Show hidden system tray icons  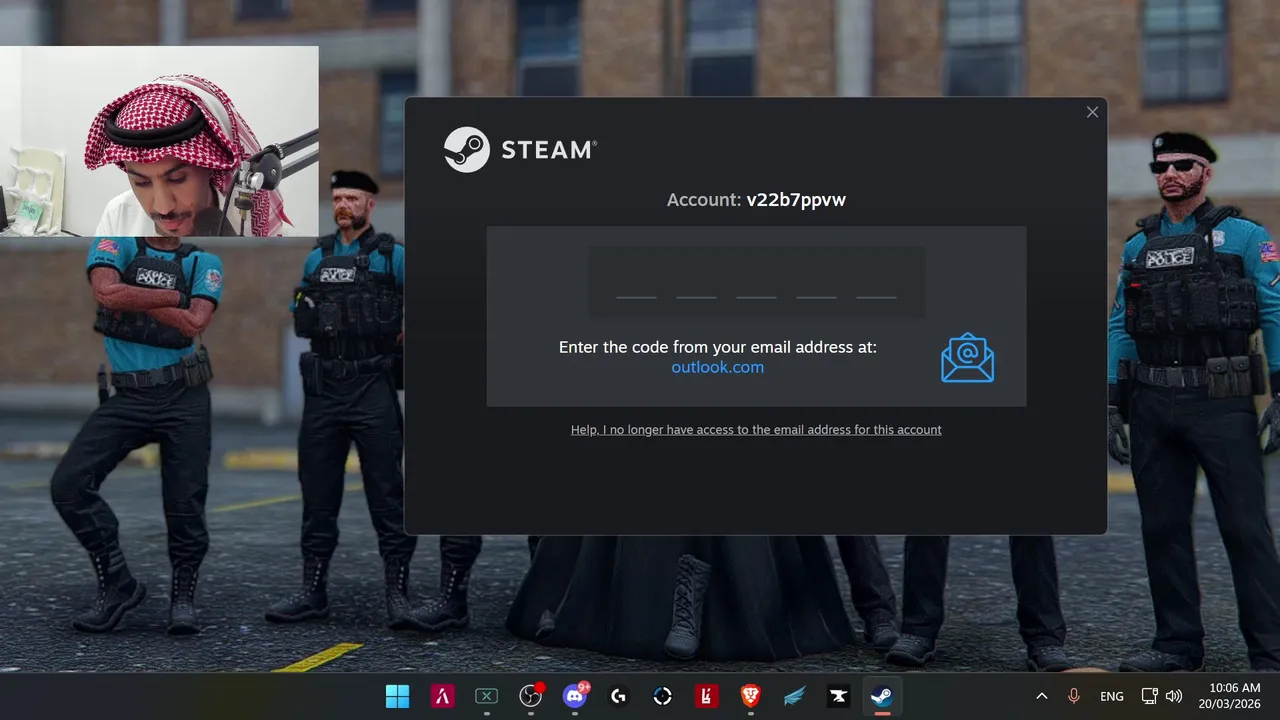click(1041, 696)
